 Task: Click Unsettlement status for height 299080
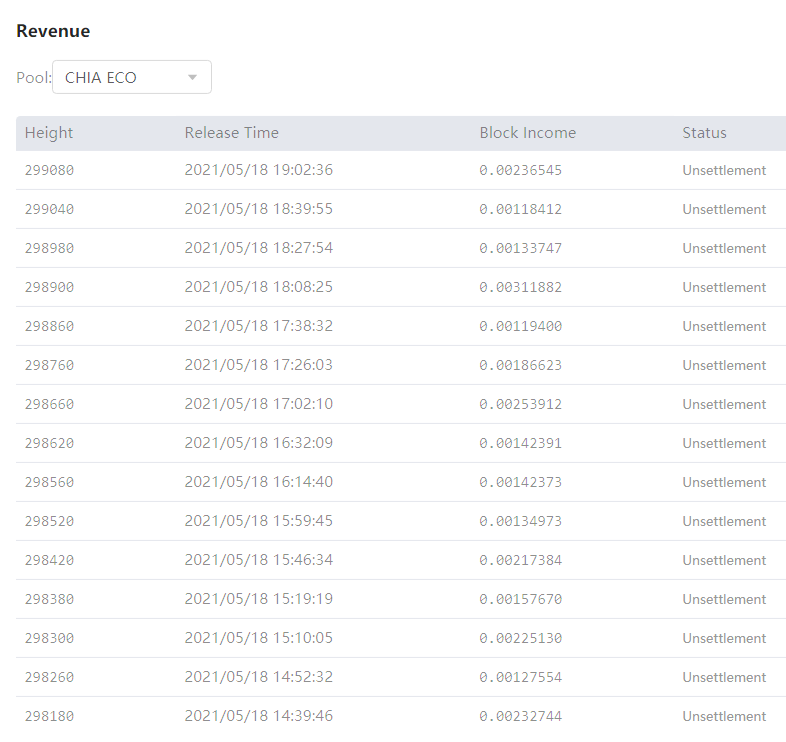click(724, 170)
